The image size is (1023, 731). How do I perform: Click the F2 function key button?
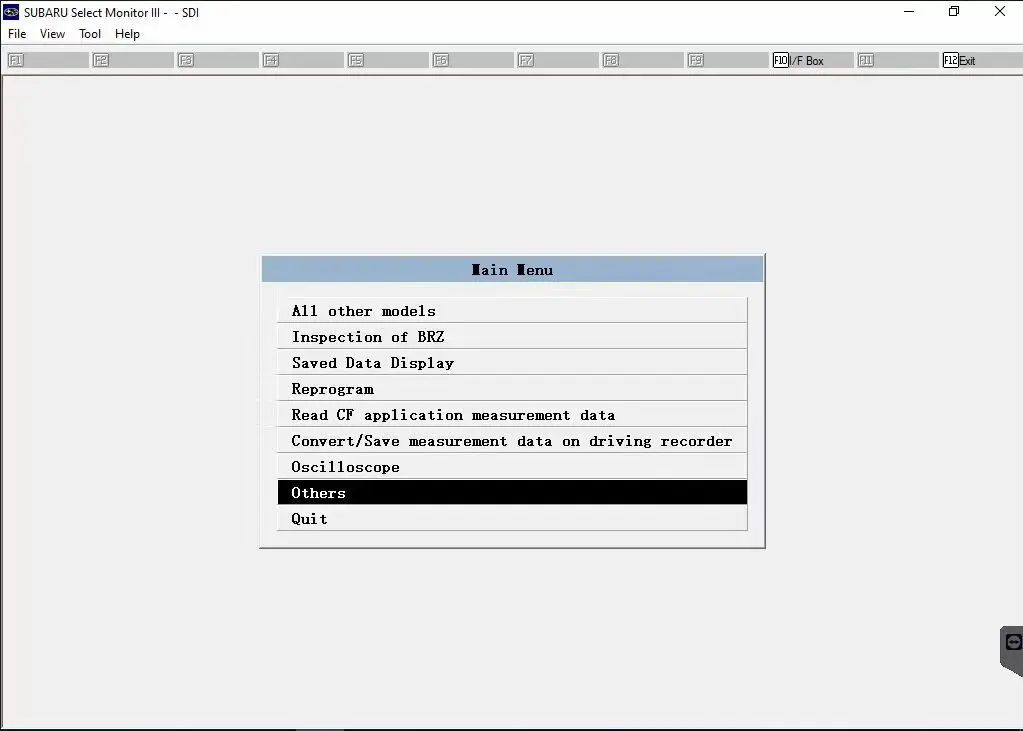(132, 61)
